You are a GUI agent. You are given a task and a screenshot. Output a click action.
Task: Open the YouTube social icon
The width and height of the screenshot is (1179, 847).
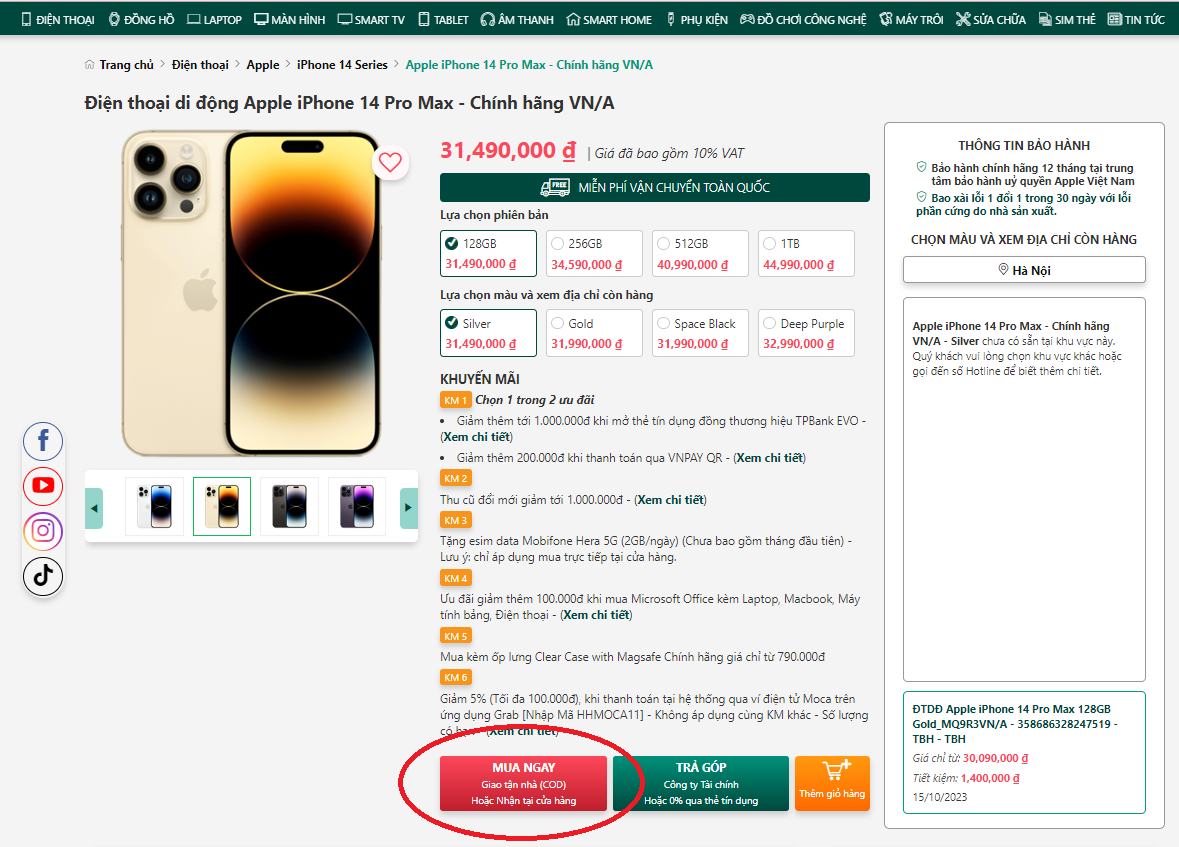[43, 486]
